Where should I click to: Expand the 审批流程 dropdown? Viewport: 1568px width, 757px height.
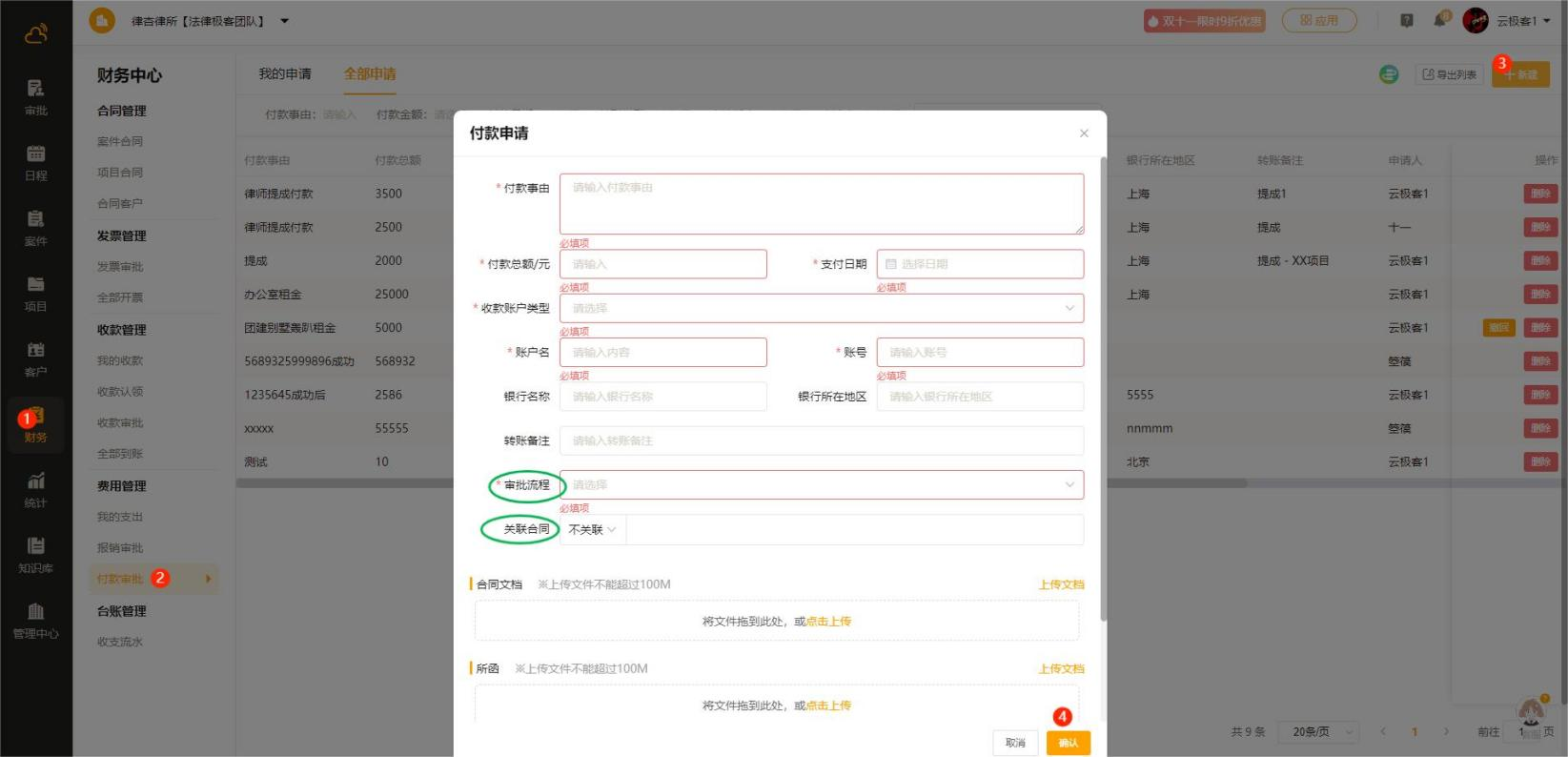click(x=821, y=484)
